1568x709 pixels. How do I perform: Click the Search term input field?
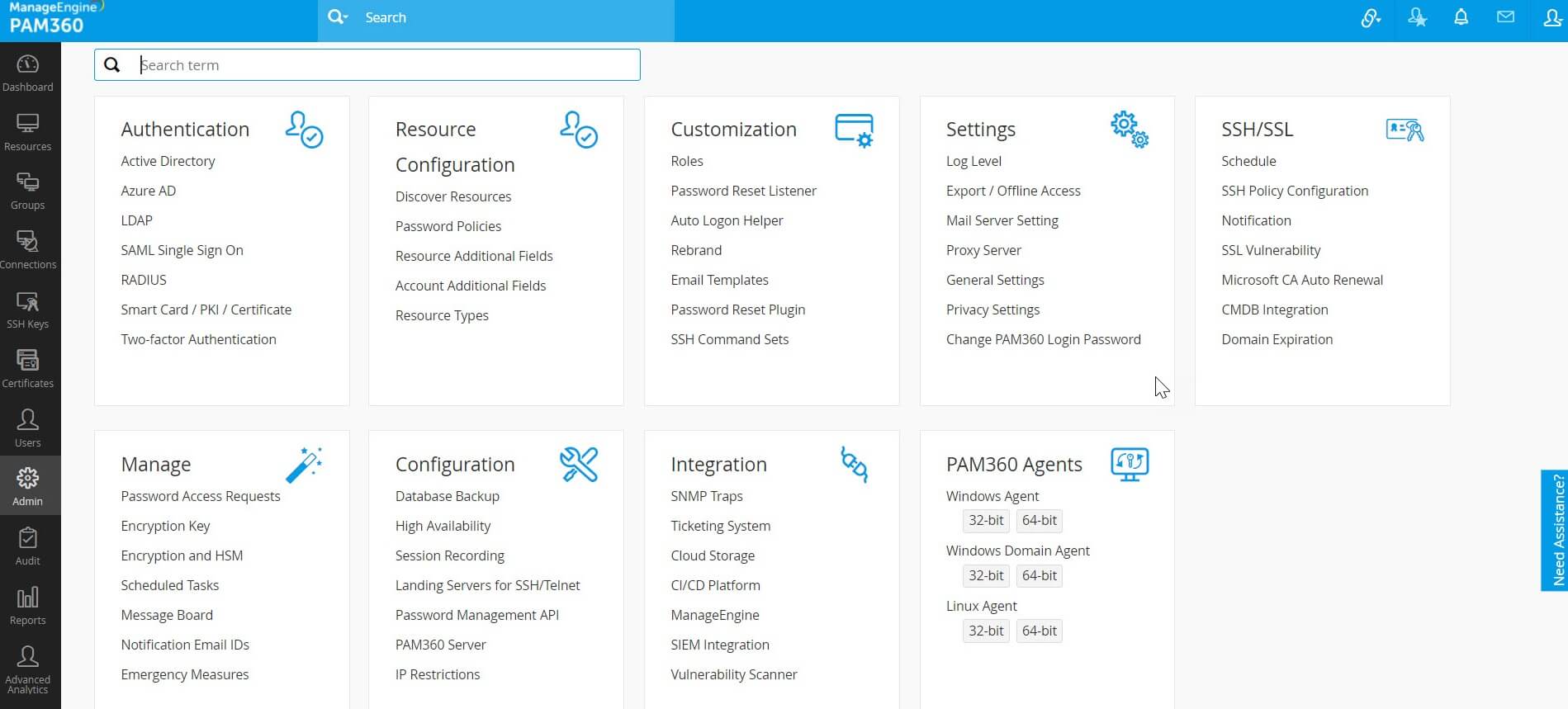pyautogui.click(x=367, y=65)
